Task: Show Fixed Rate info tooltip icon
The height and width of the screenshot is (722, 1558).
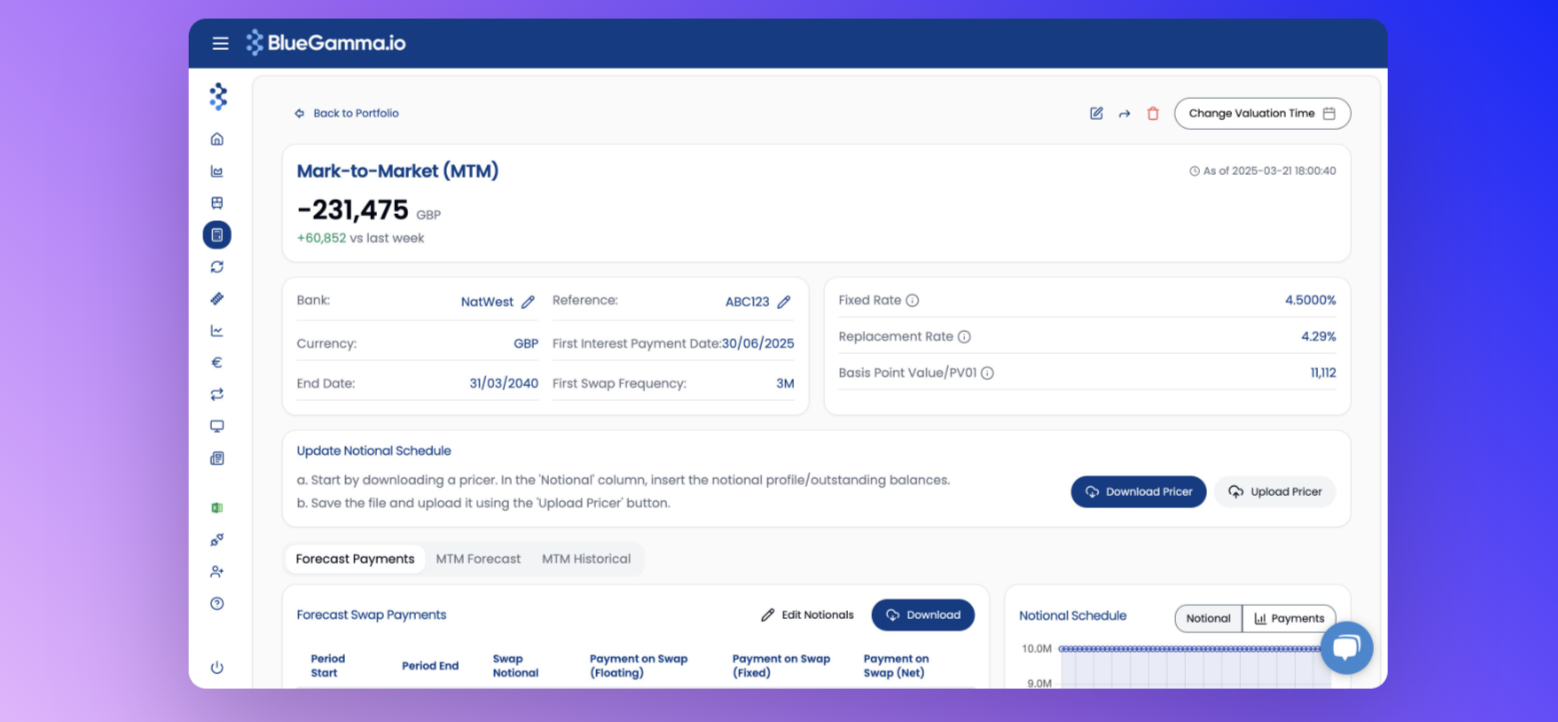Action: pos(912,300)
